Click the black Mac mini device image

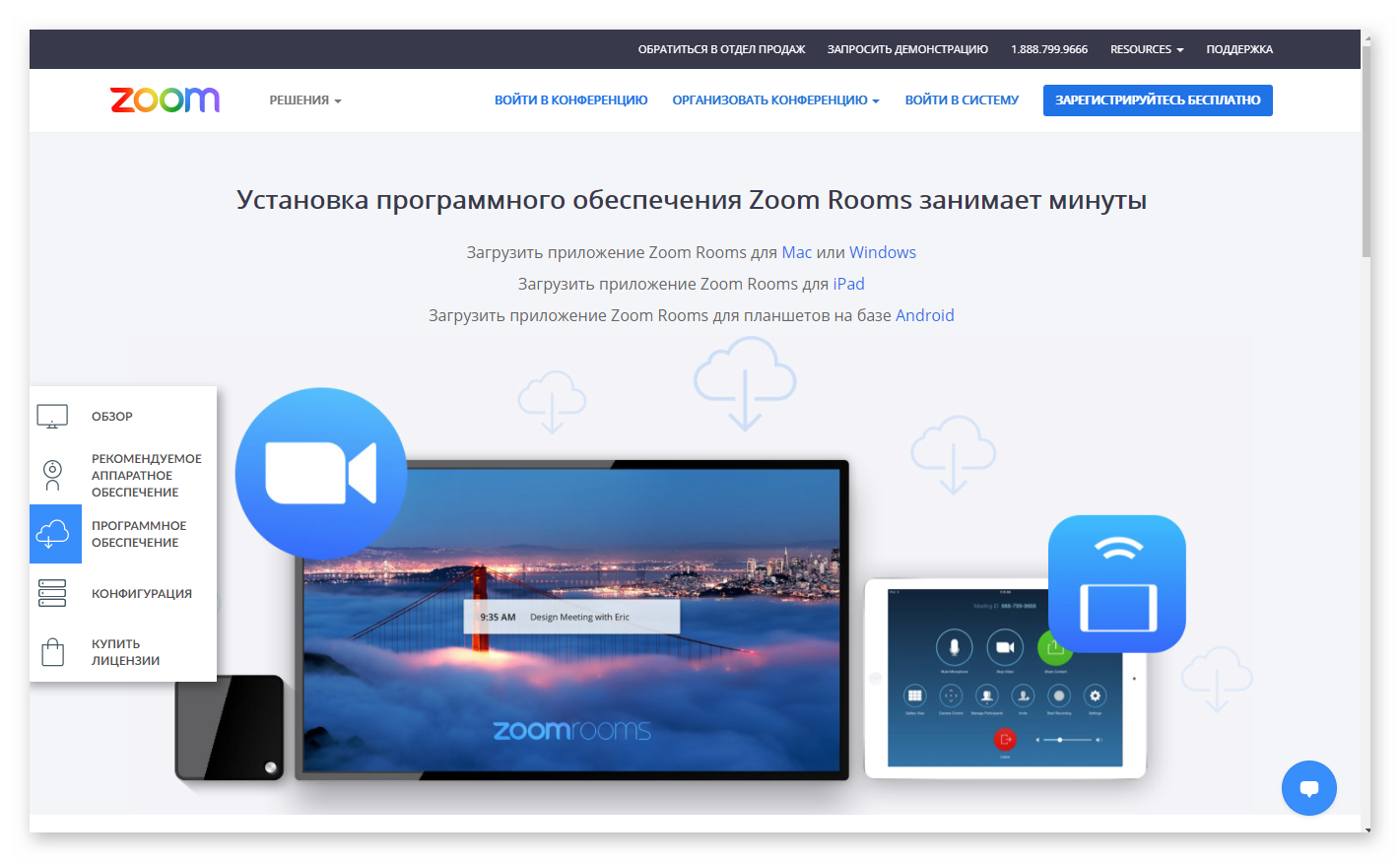pos(230,728)
